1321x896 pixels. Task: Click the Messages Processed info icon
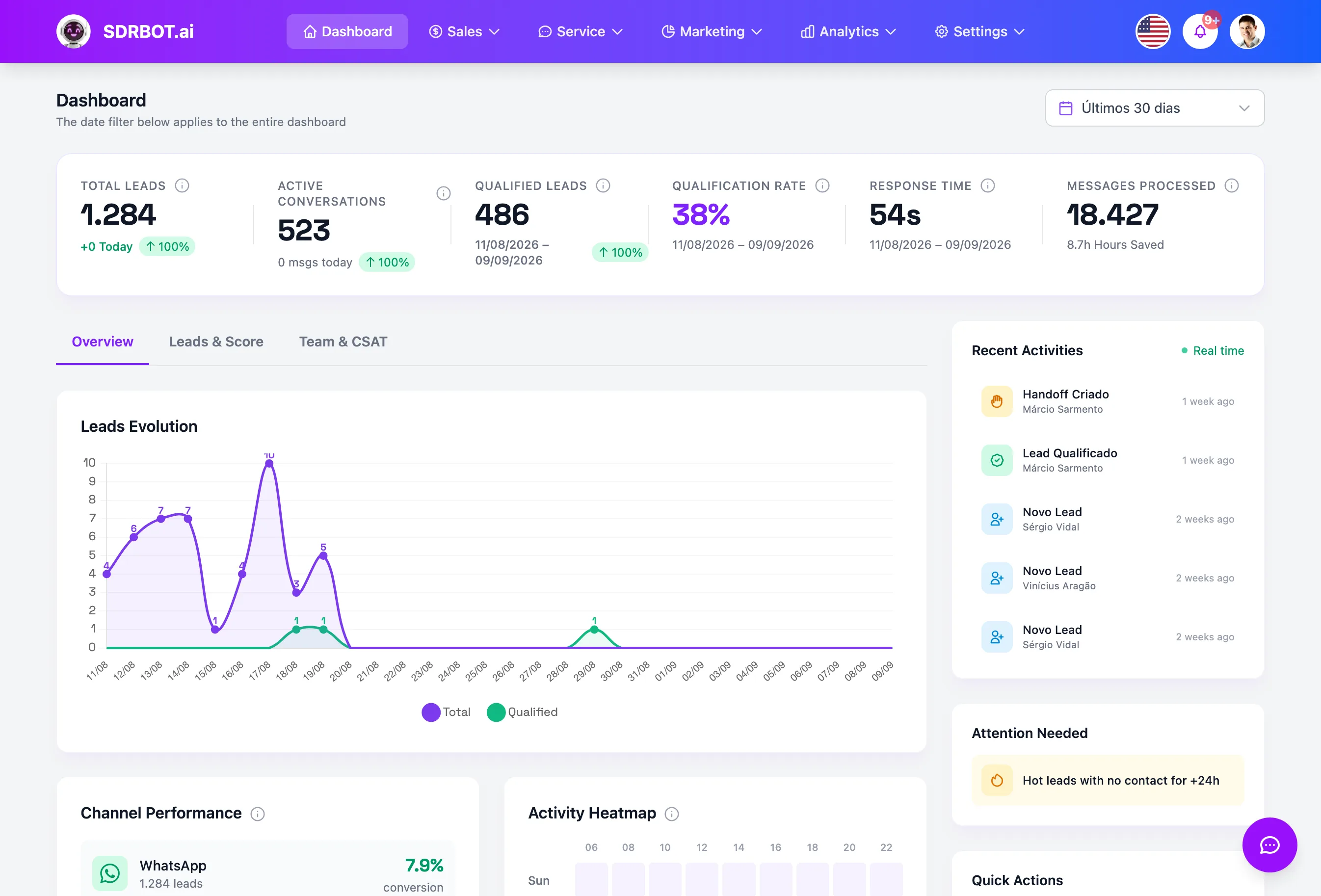pos(1232,185)
